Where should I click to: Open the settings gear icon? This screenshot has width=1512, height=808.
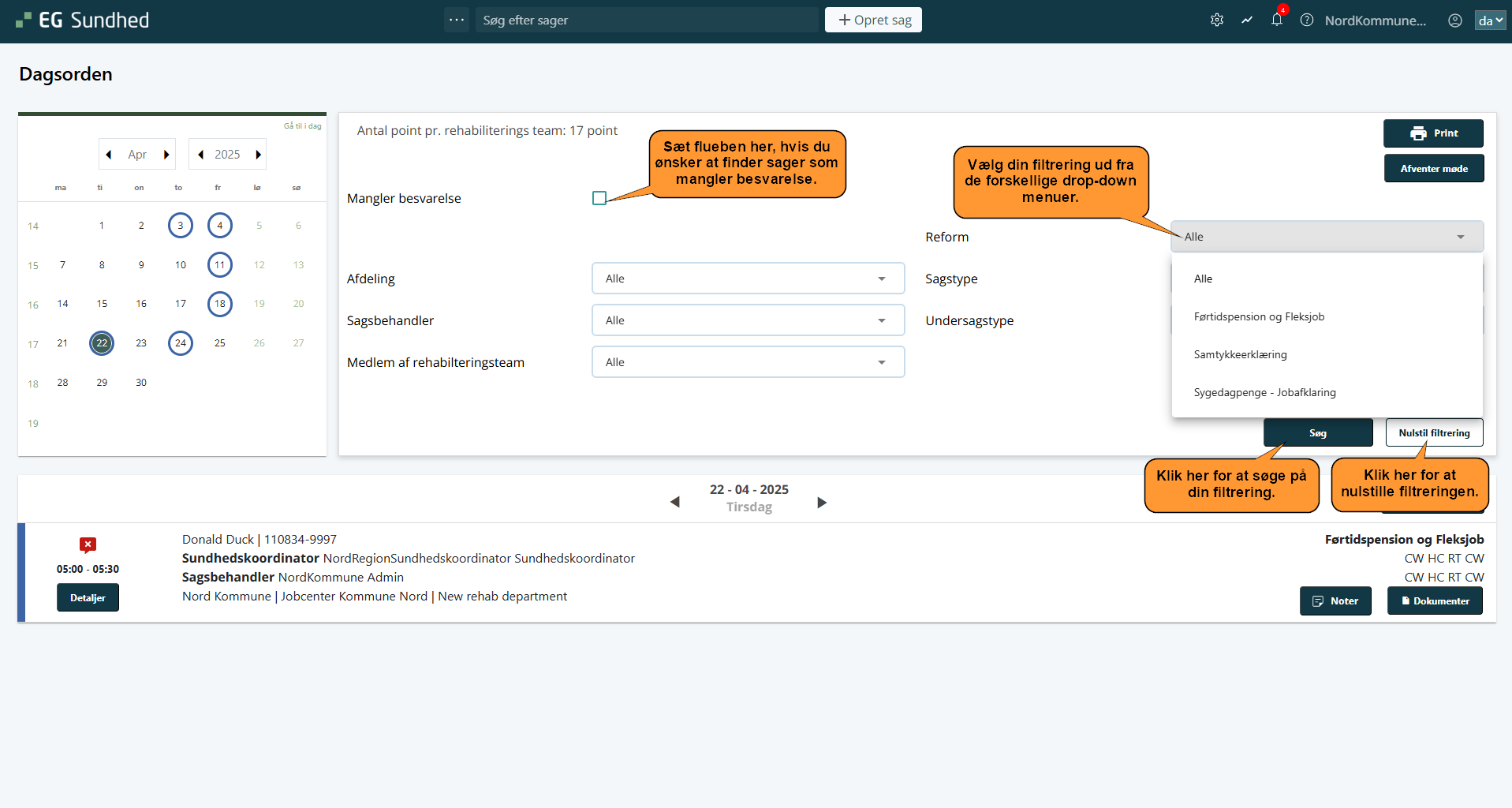(x=1217, y=21)
